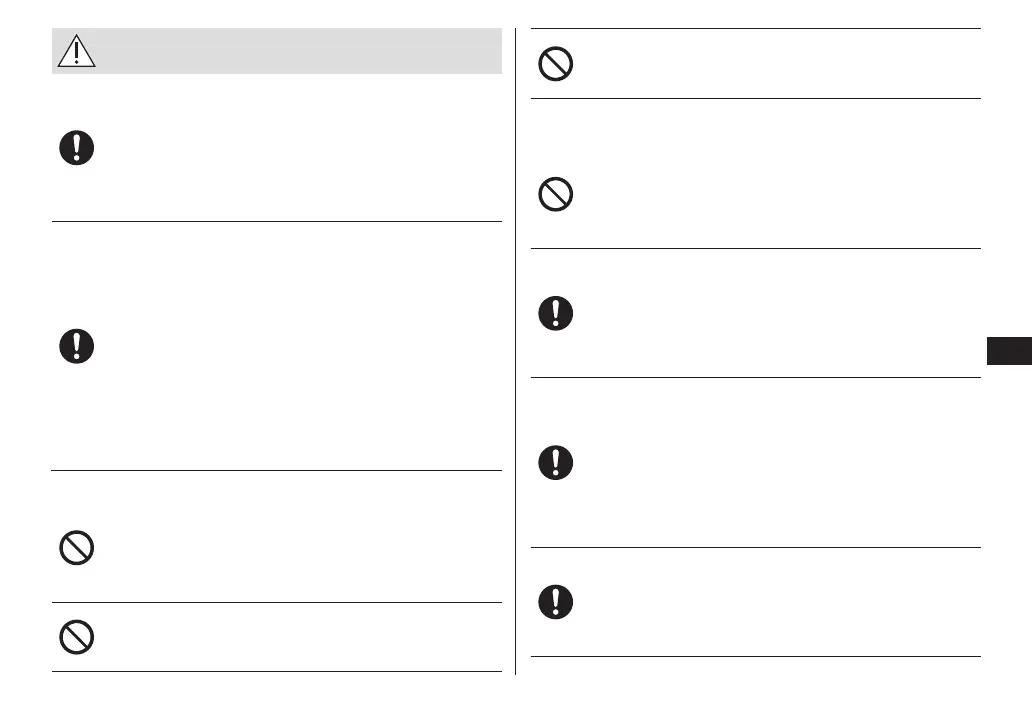Click the bottom prohibition icon in the left column
Screen dimensions: 1032x726
coord(77,637)
